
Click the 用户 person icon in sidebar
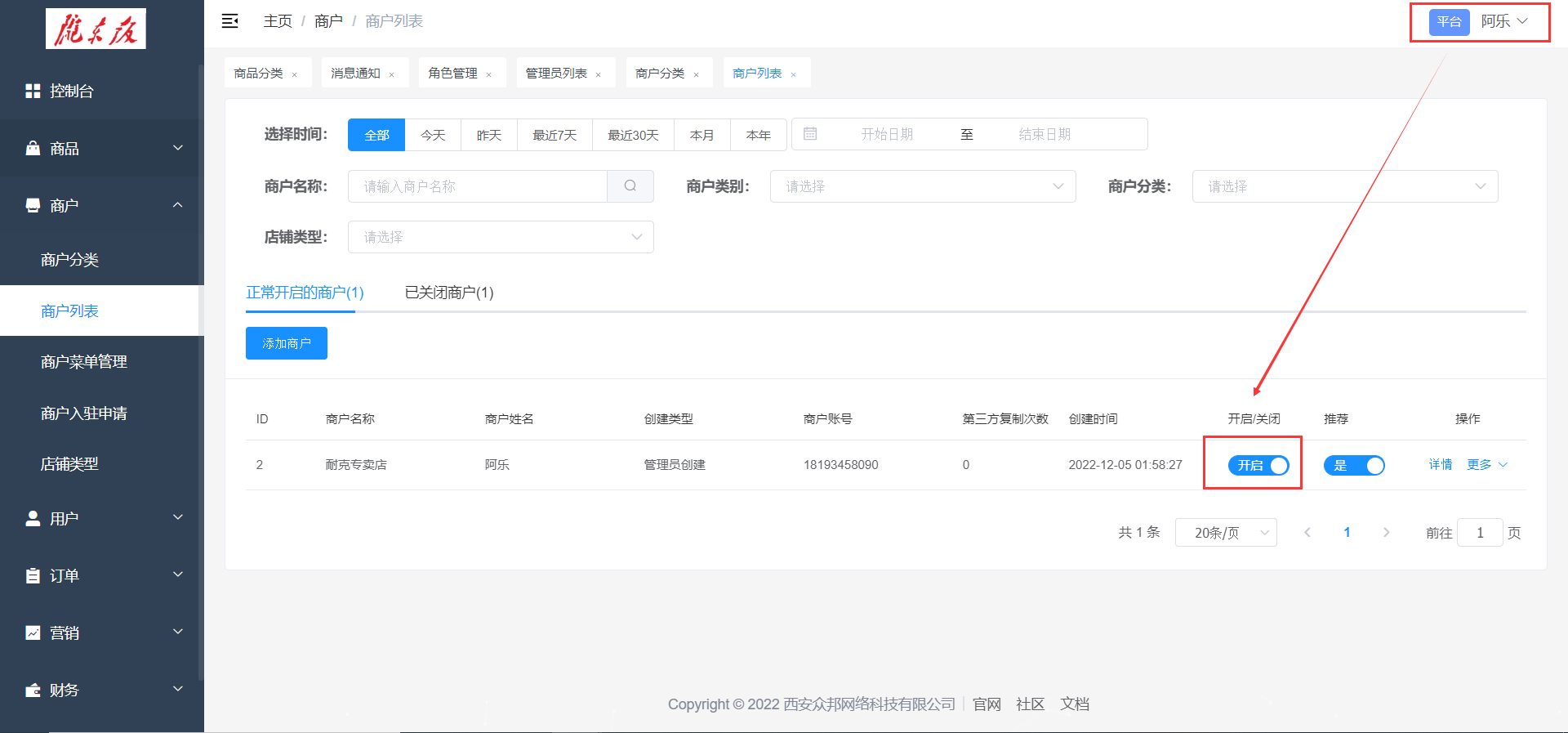click(33, 518)
